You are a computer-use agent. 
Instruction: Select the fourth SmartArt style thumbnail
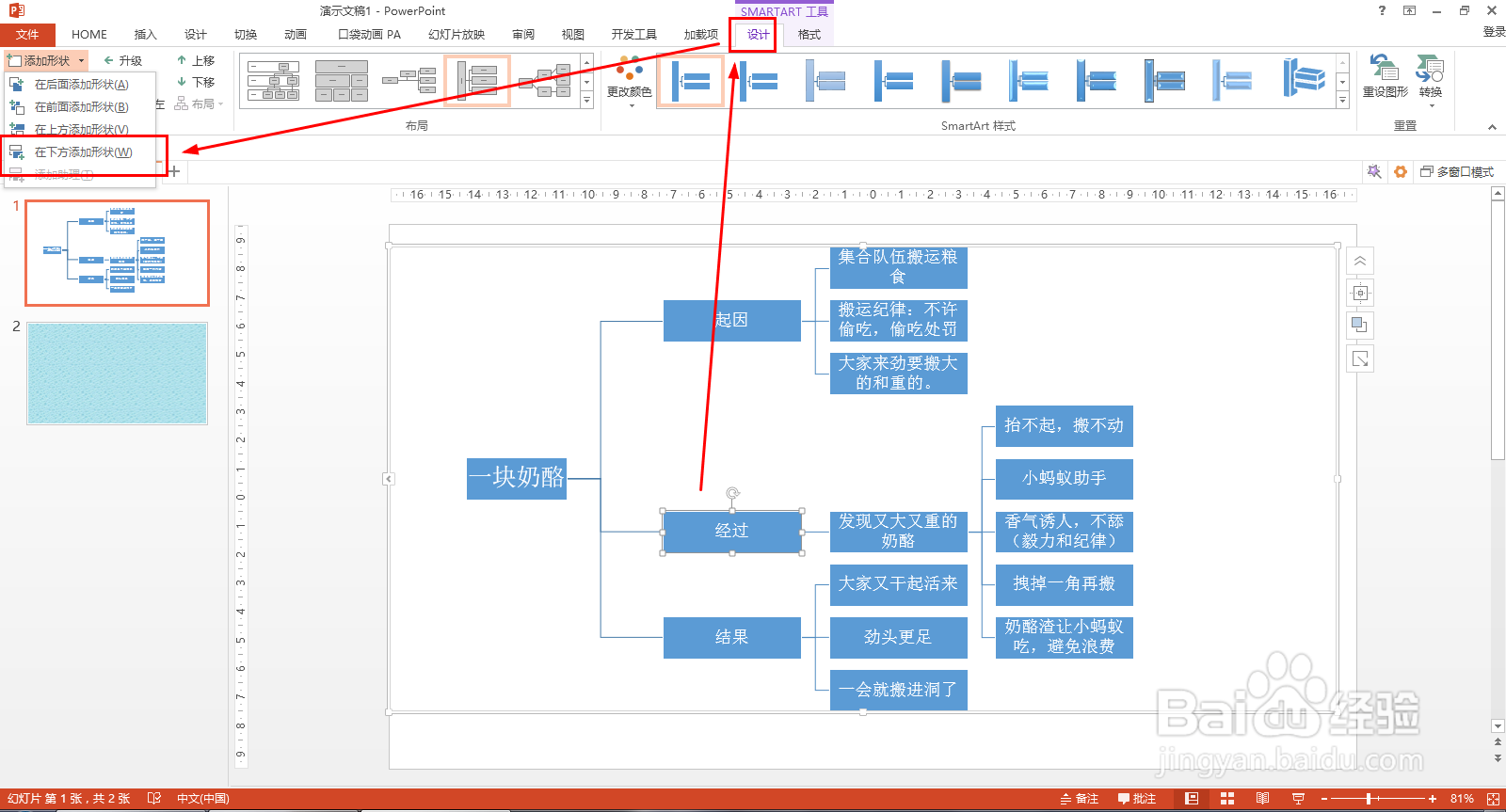(894, 81)
